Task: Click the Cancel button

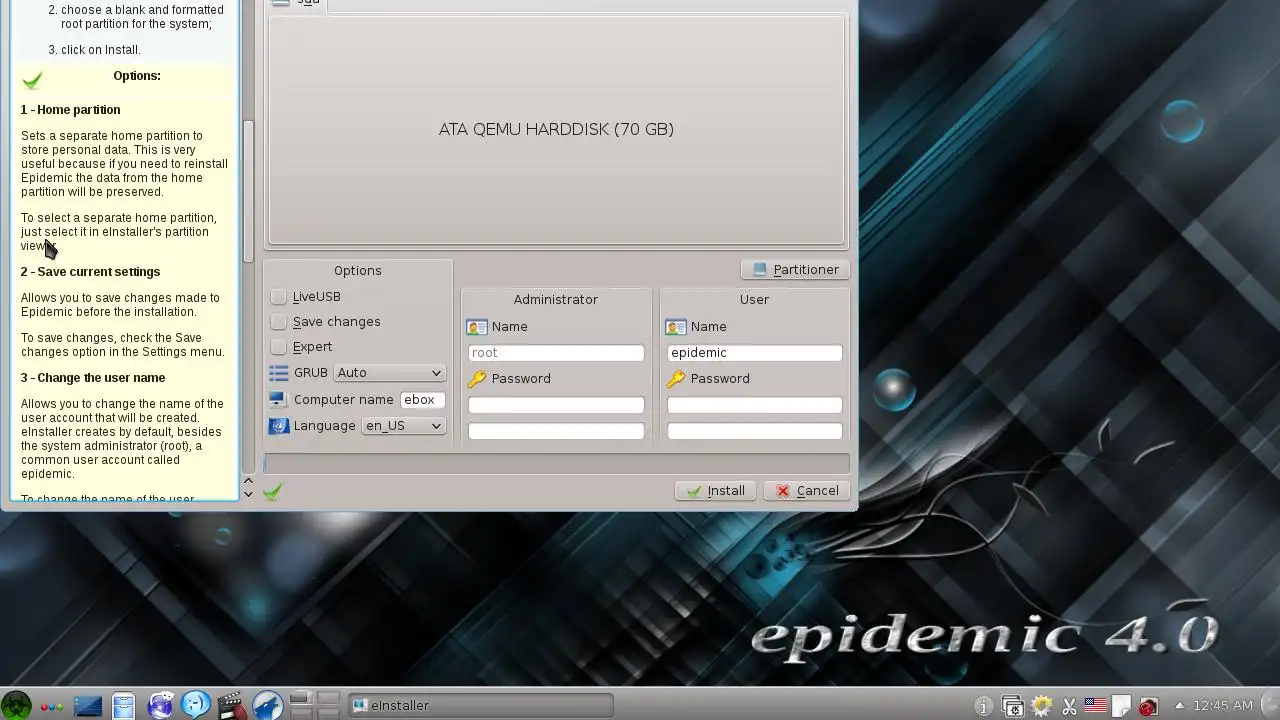Action: pos(807,491)
